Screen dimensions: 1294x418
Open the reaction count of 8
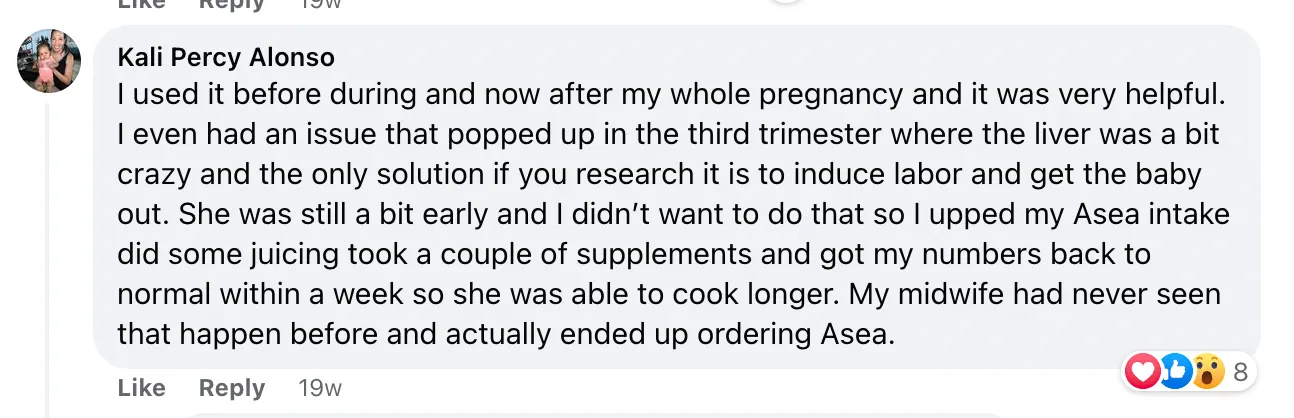click(1241, 373)
